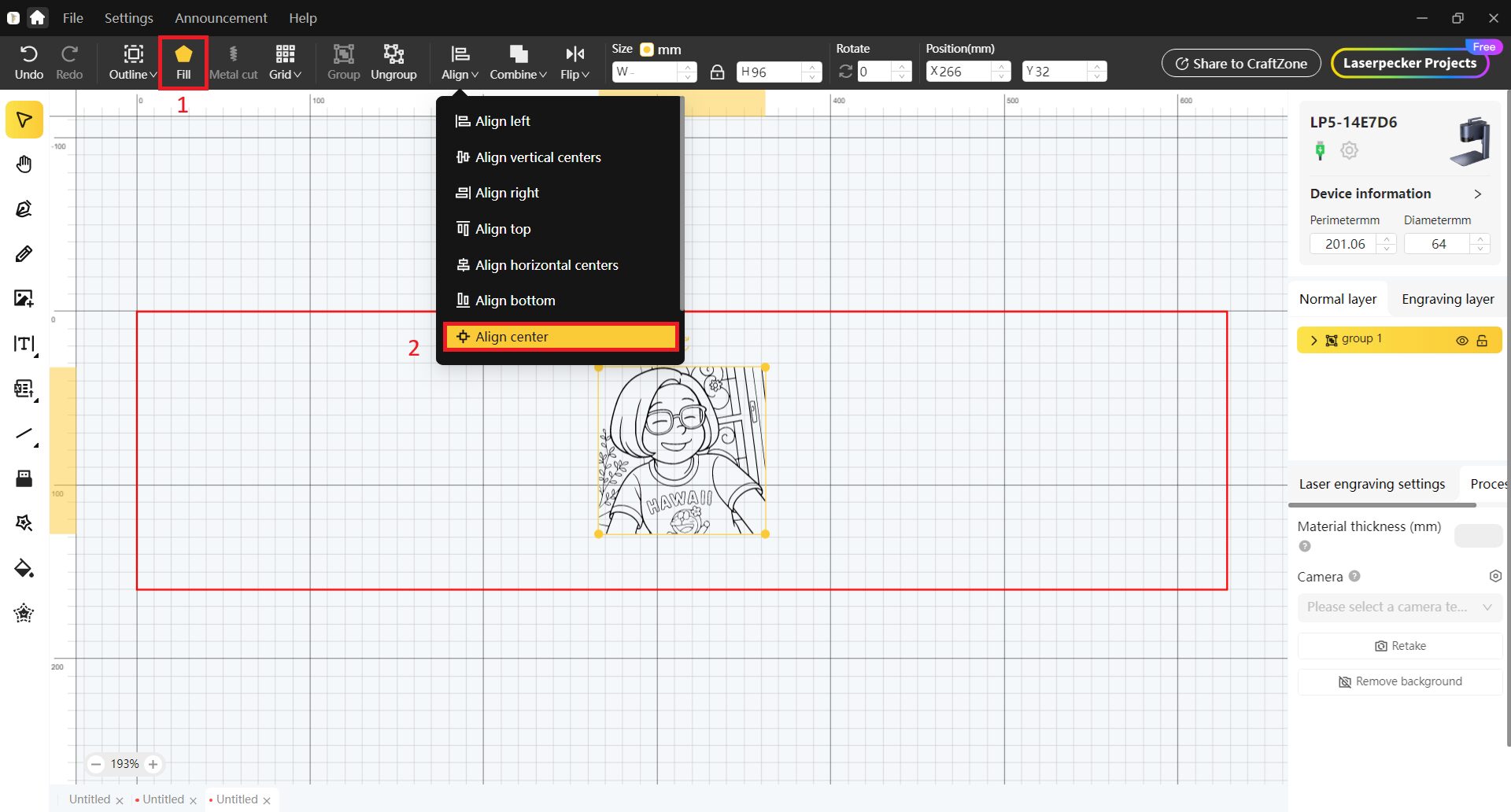The height and width of the screenshot is (812, 1511).
Task: Click the X266 position field
Action: click(x=967, y=72)
